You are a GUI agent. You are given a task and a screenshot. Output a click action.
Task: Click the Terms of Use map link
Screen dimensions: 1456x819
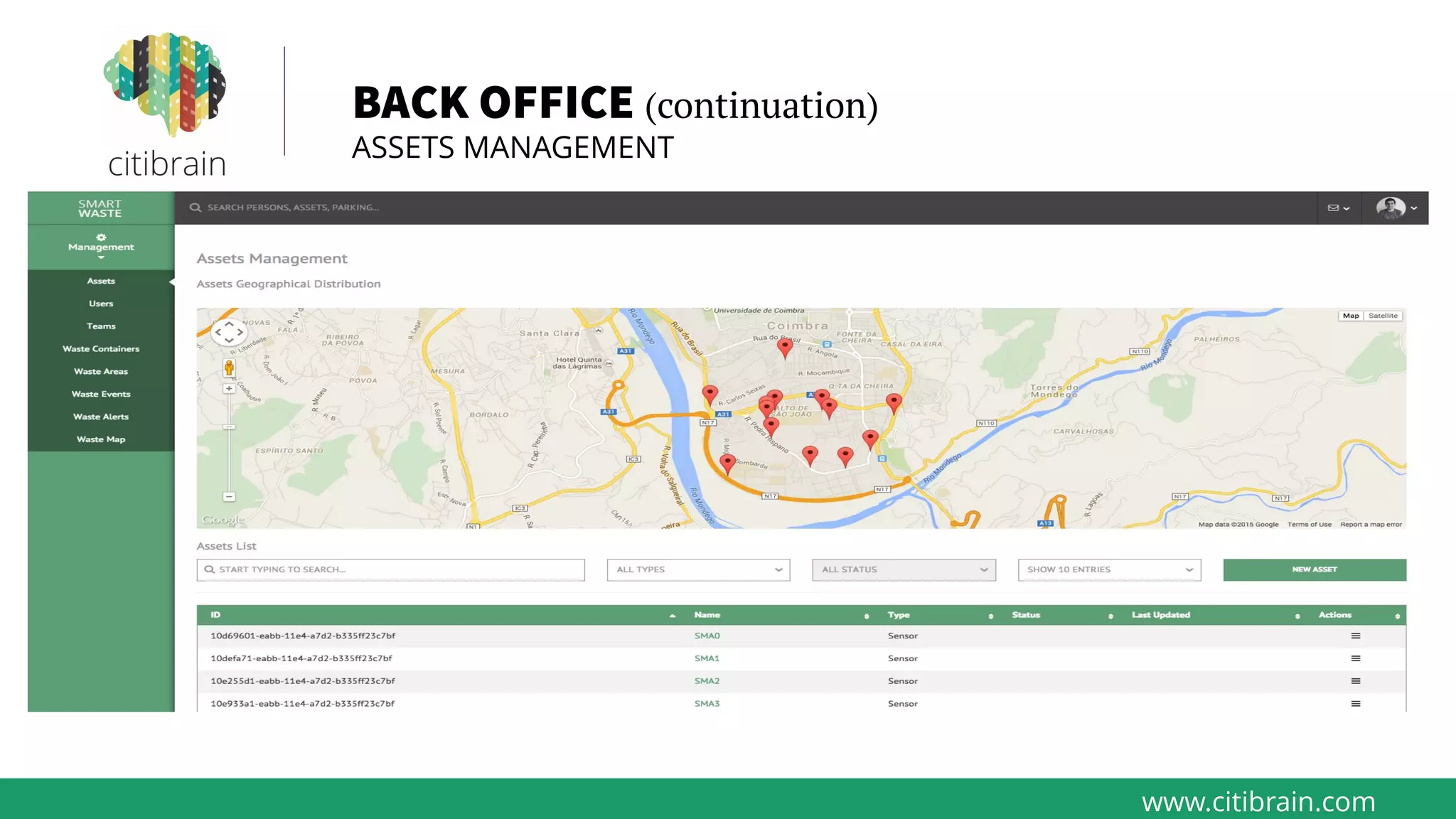1309,525
